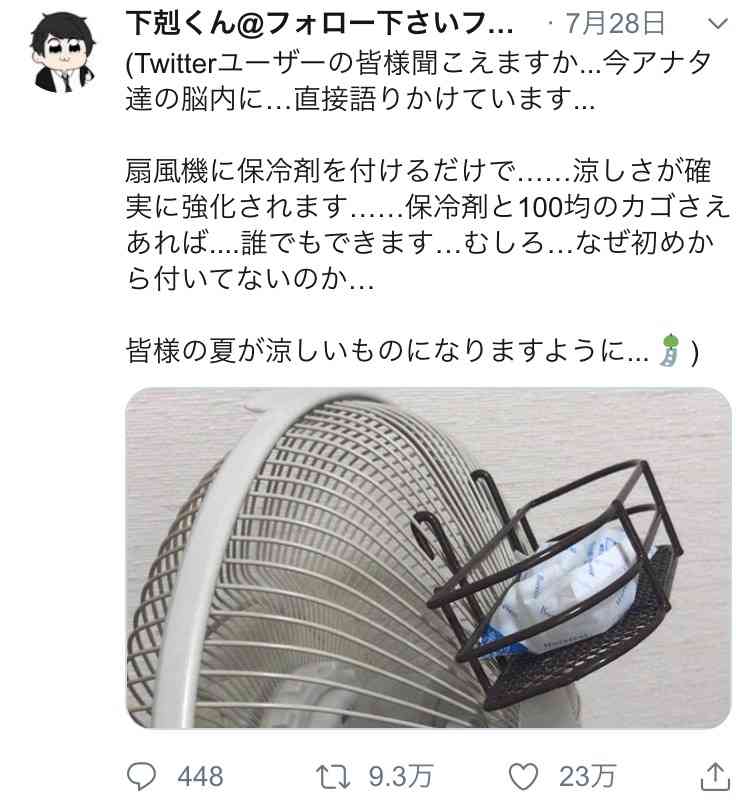This screenshot has height=805, width=750.
Task: View replies via the 448 count
Action: pyautogui.click(x=200, y=776)
